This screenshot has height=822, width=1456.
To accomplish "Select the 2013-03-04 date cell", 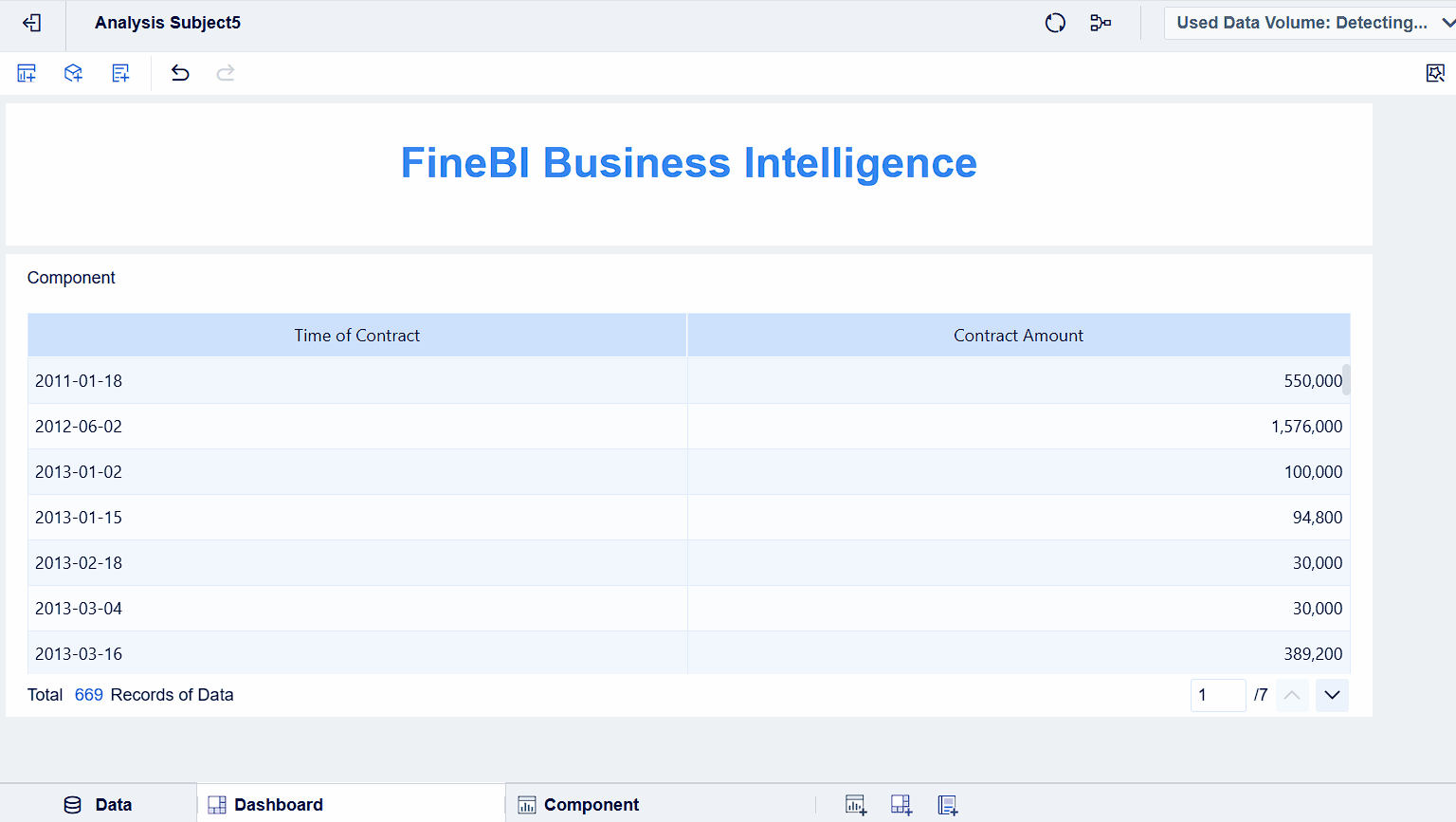I will pos(357,609).
